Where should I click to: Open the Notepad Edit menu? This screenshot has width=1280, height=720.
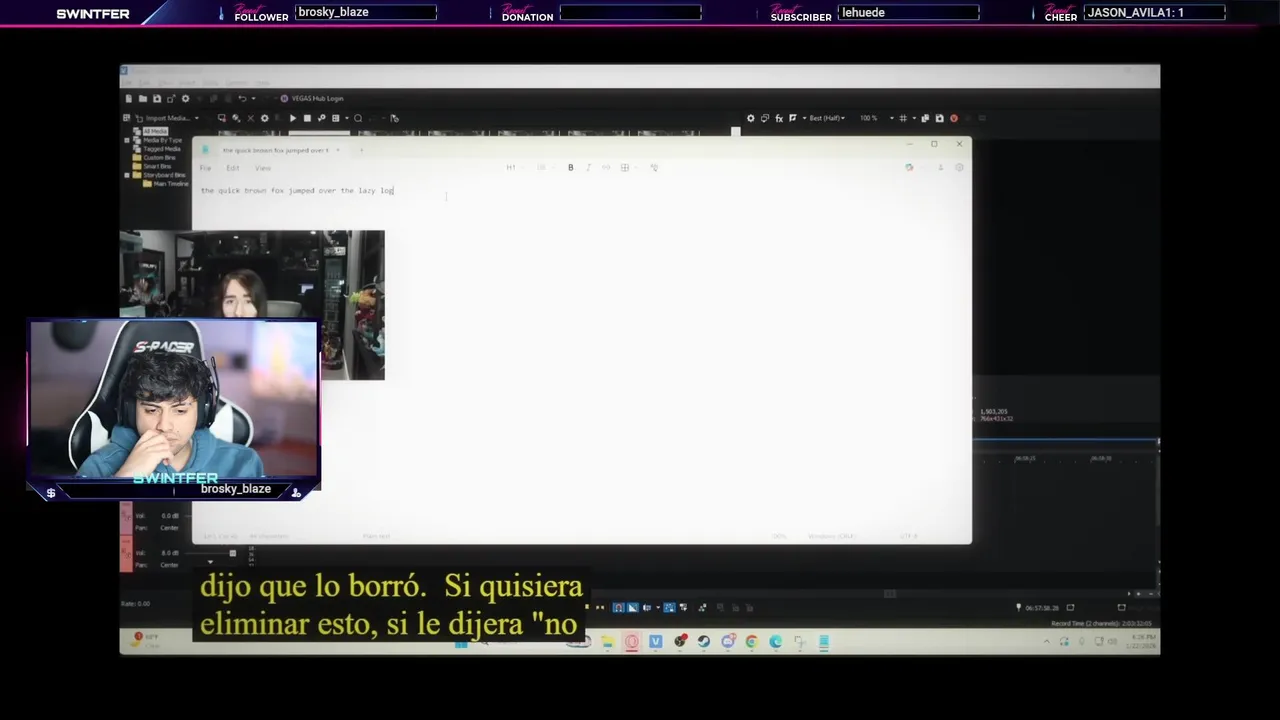point(233,168)
